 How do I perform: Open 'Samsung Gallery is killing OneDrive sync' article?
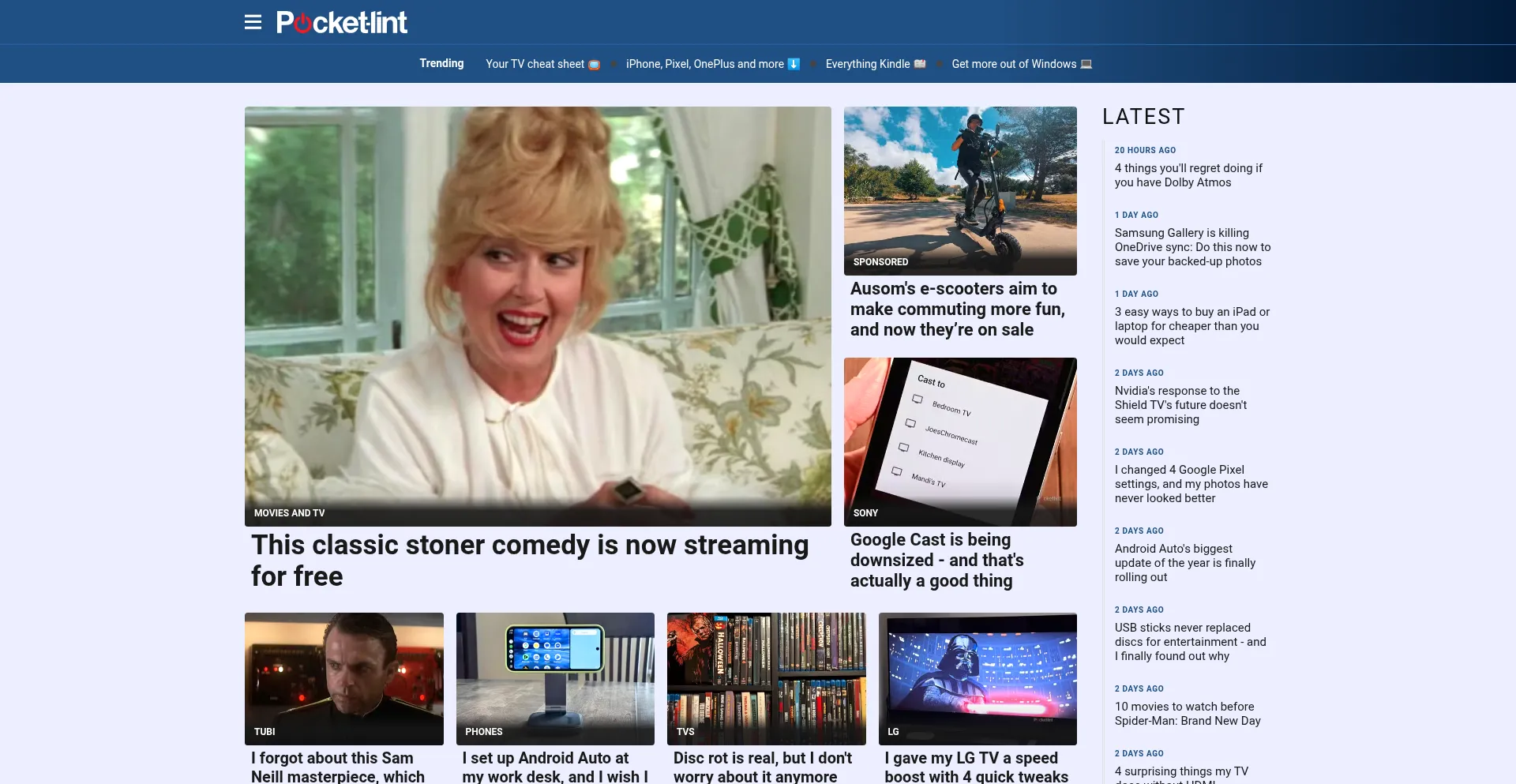point(1193,247)
